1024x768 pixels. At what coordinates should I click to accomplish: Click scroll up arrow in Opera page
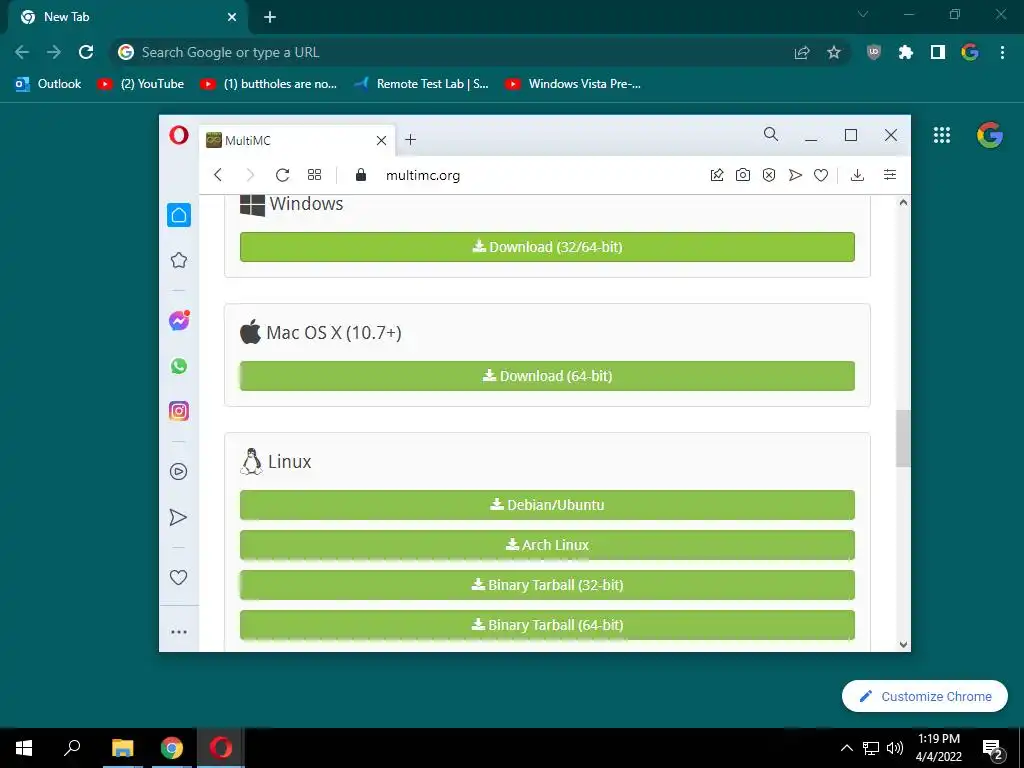[x=903, y=202]
